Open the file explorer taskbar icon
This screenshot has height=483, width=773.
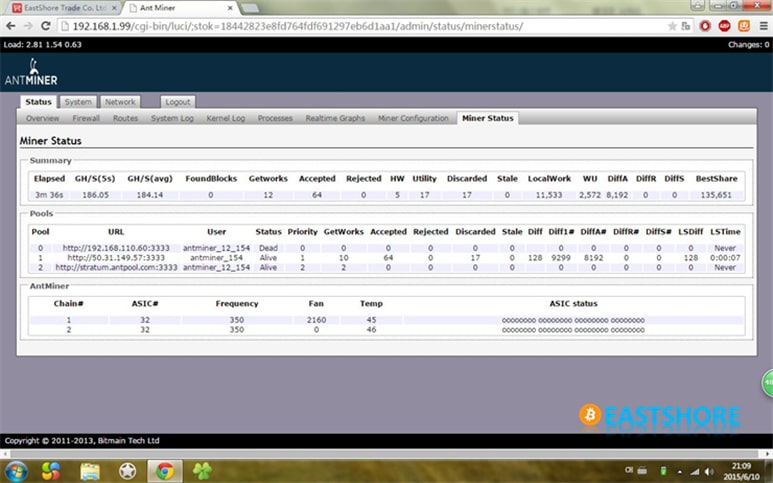(90, 472)
